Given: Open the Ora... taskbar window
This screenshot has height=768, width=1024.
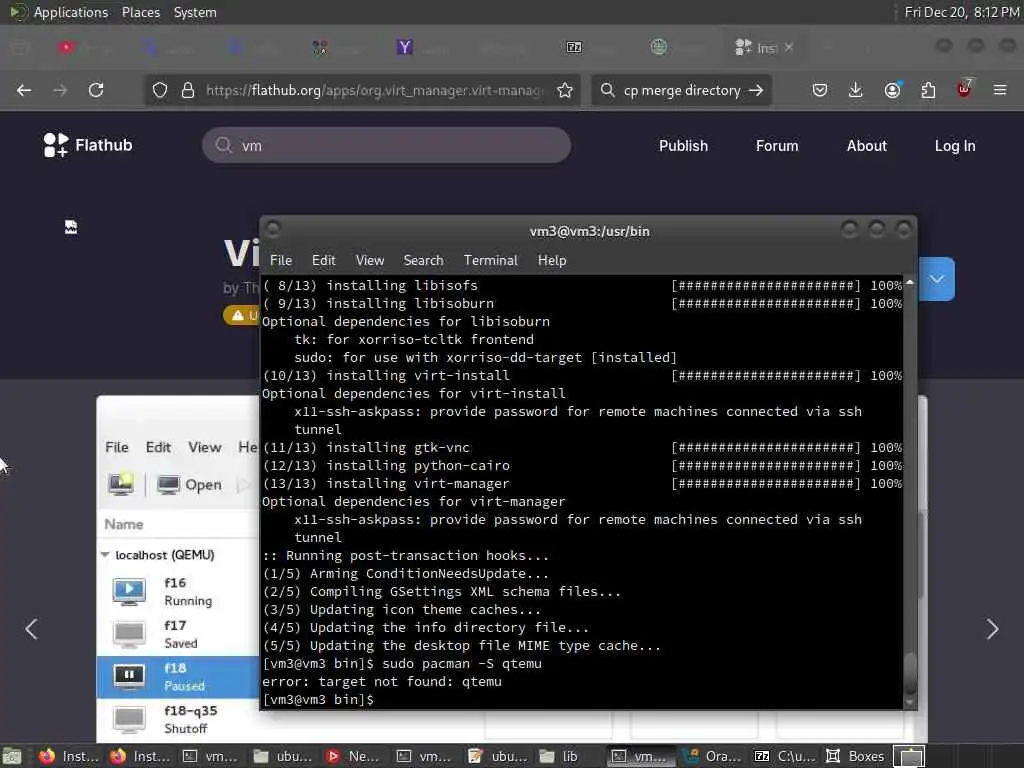Looking at the screenshot, I should coord(712,756).
